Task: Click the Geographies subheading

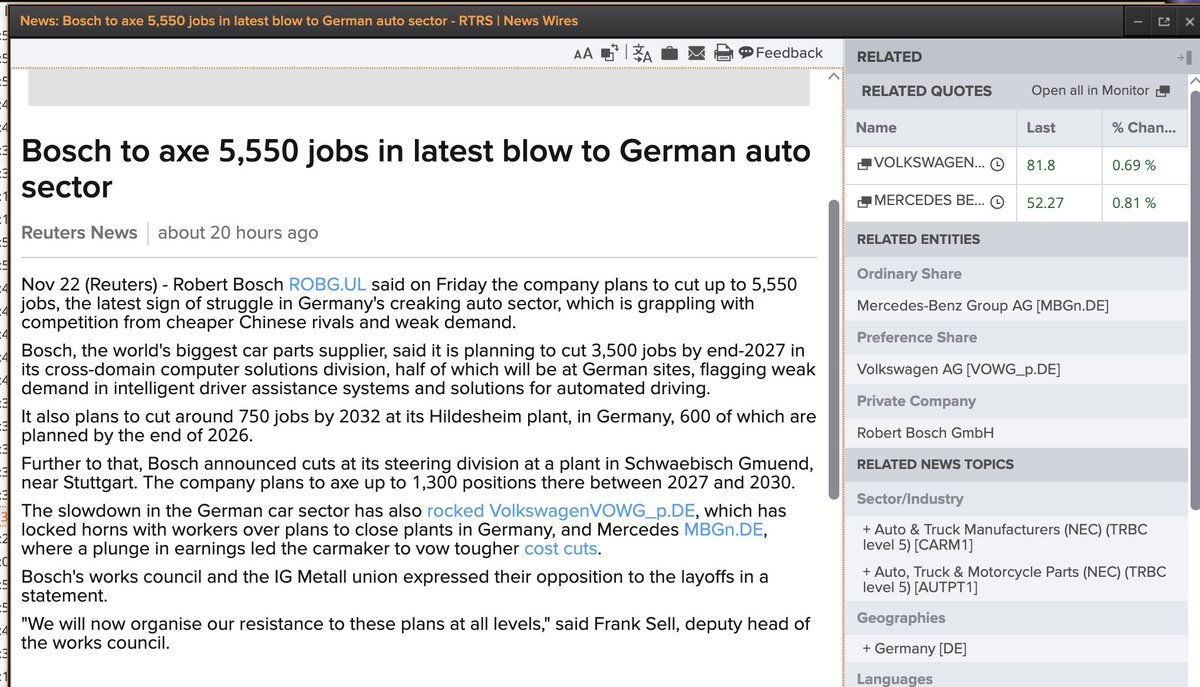Action: [901, 618]
